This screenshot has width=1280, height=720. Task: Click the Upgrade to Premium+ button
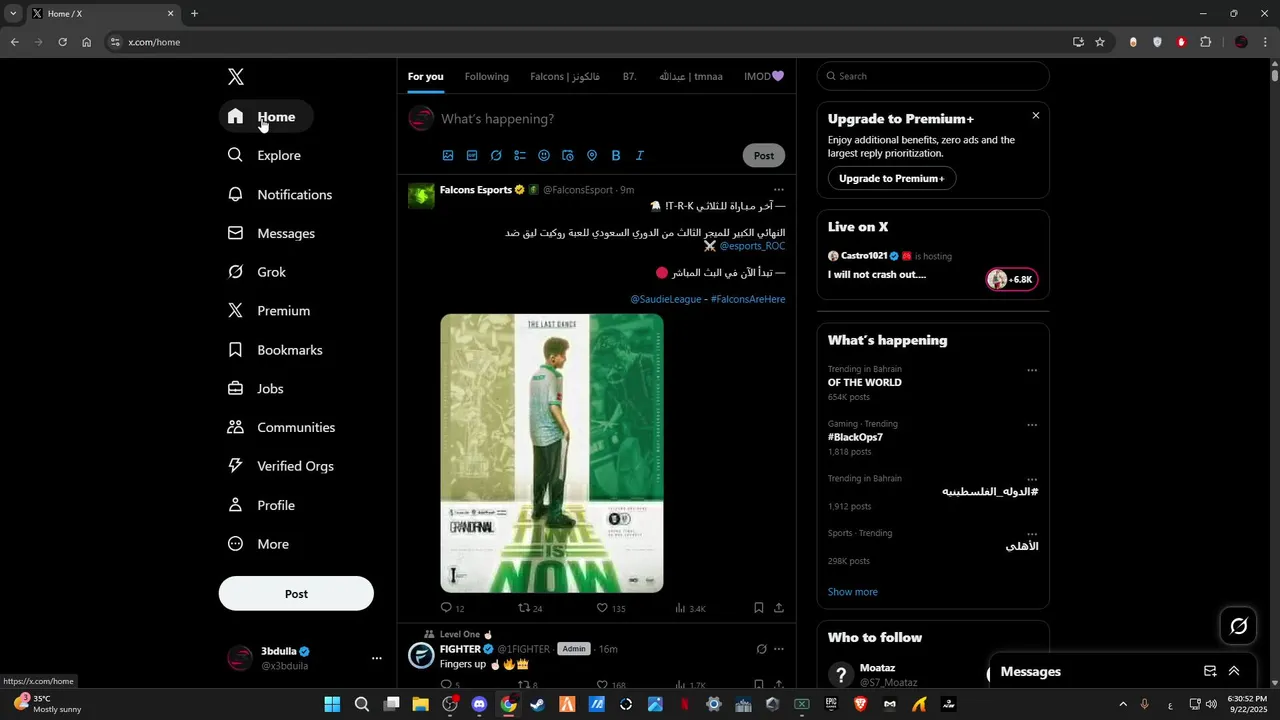[892, 178]
